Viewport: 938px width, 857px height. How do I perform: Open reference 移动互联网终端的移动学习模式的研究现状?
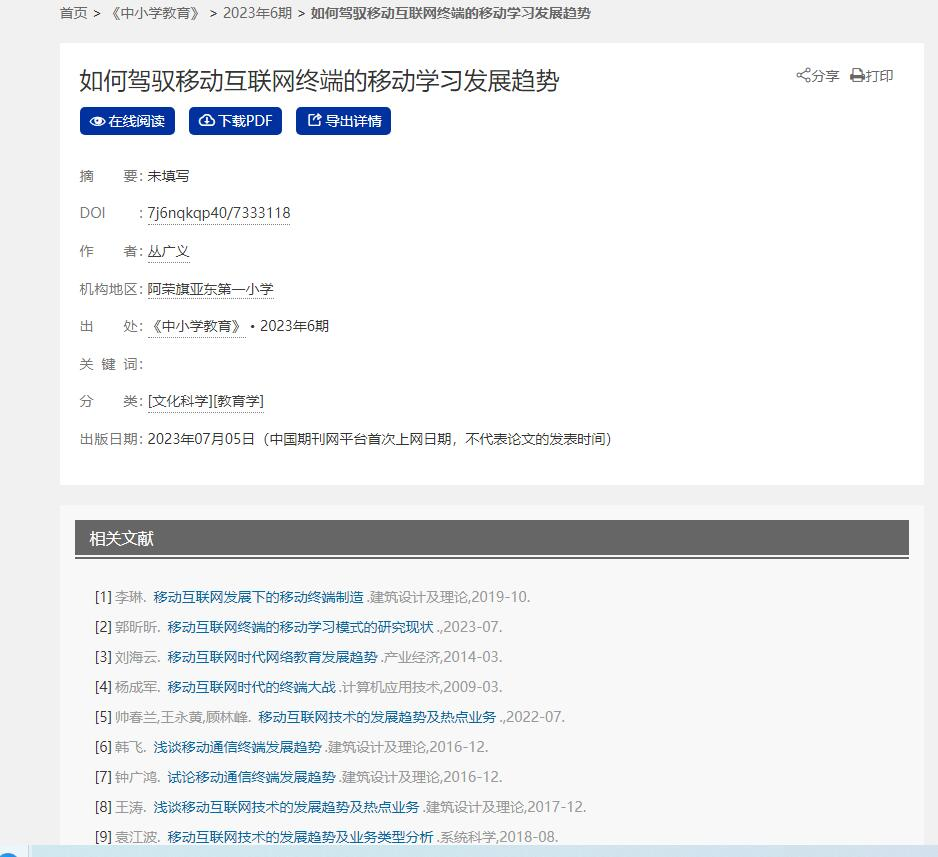pyautogui.click(x=300, y=627)
